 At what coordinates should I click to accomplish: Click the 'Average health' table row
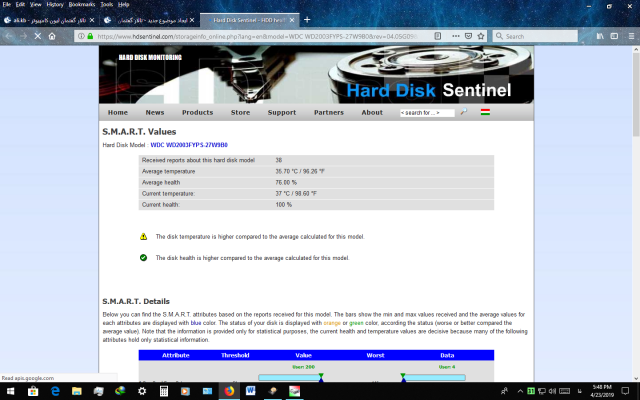click(x=316, y=182)
